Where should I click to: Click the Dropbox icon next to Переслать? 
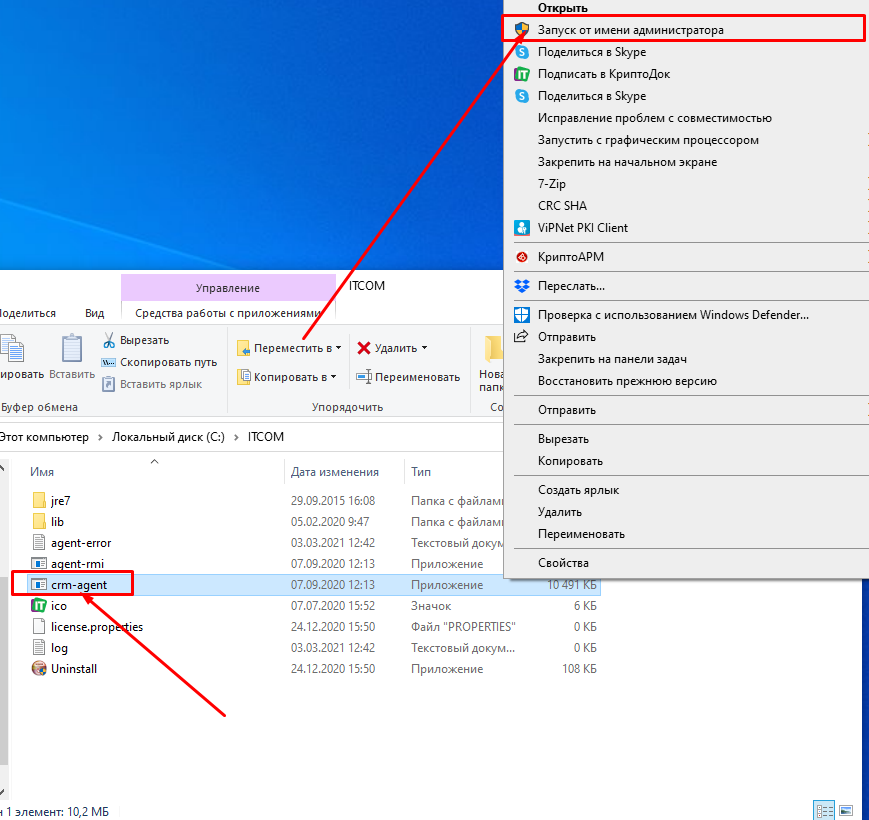point(521,286)
